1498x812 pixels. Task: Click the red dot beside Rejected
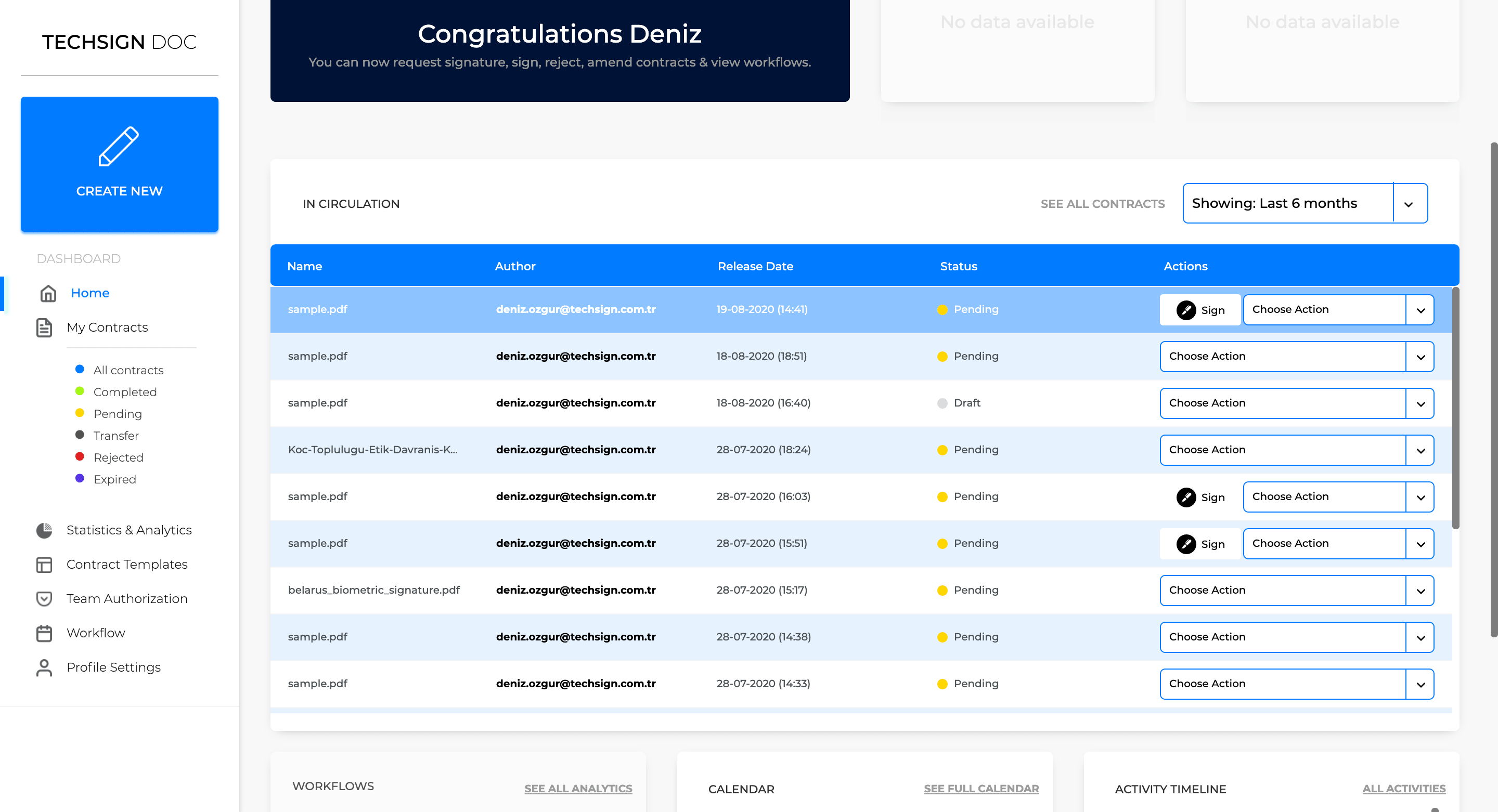pyautogui.click(x=80, y=457)
